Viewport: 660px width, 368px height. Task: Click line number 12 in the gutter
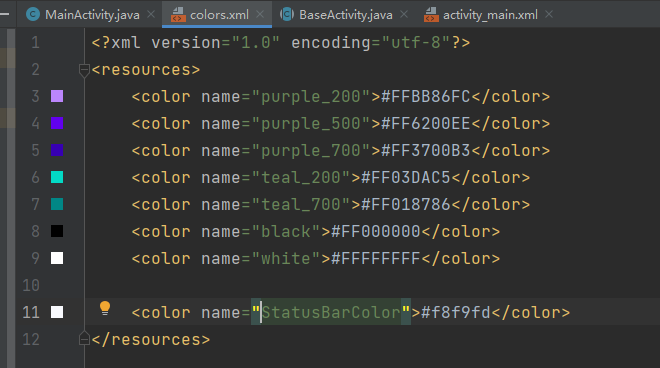[x=31, y=339]
